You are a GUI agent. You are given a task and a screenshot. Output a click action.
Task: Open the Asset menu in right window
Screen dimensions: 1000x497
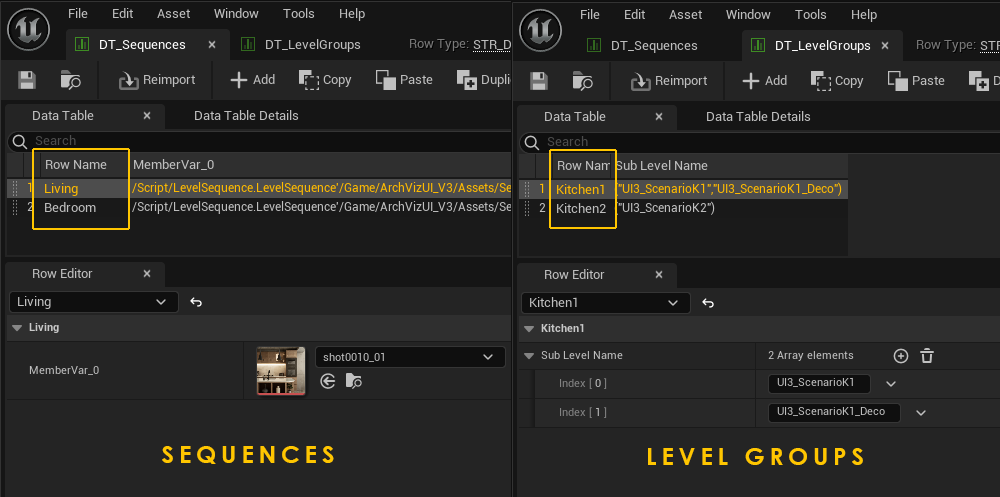coord(686,14)
